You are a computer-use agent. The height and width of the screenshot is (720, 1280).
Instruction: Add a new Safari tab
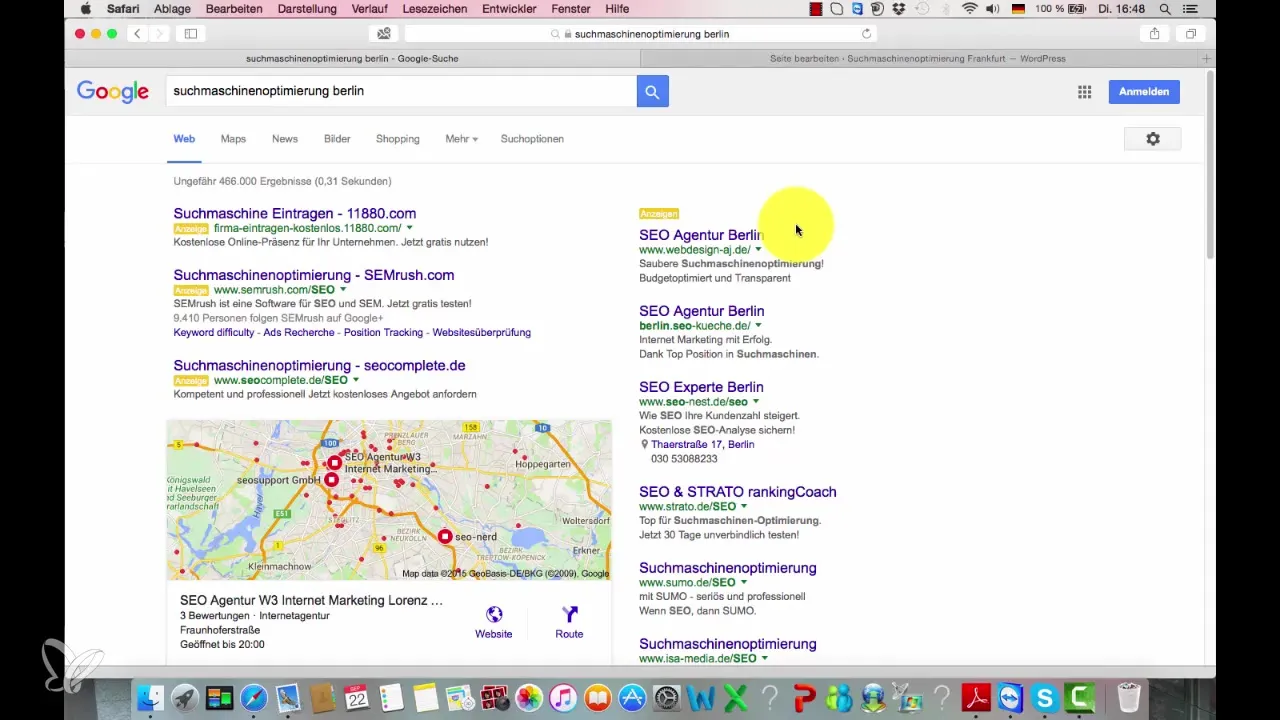point(1207,59)
